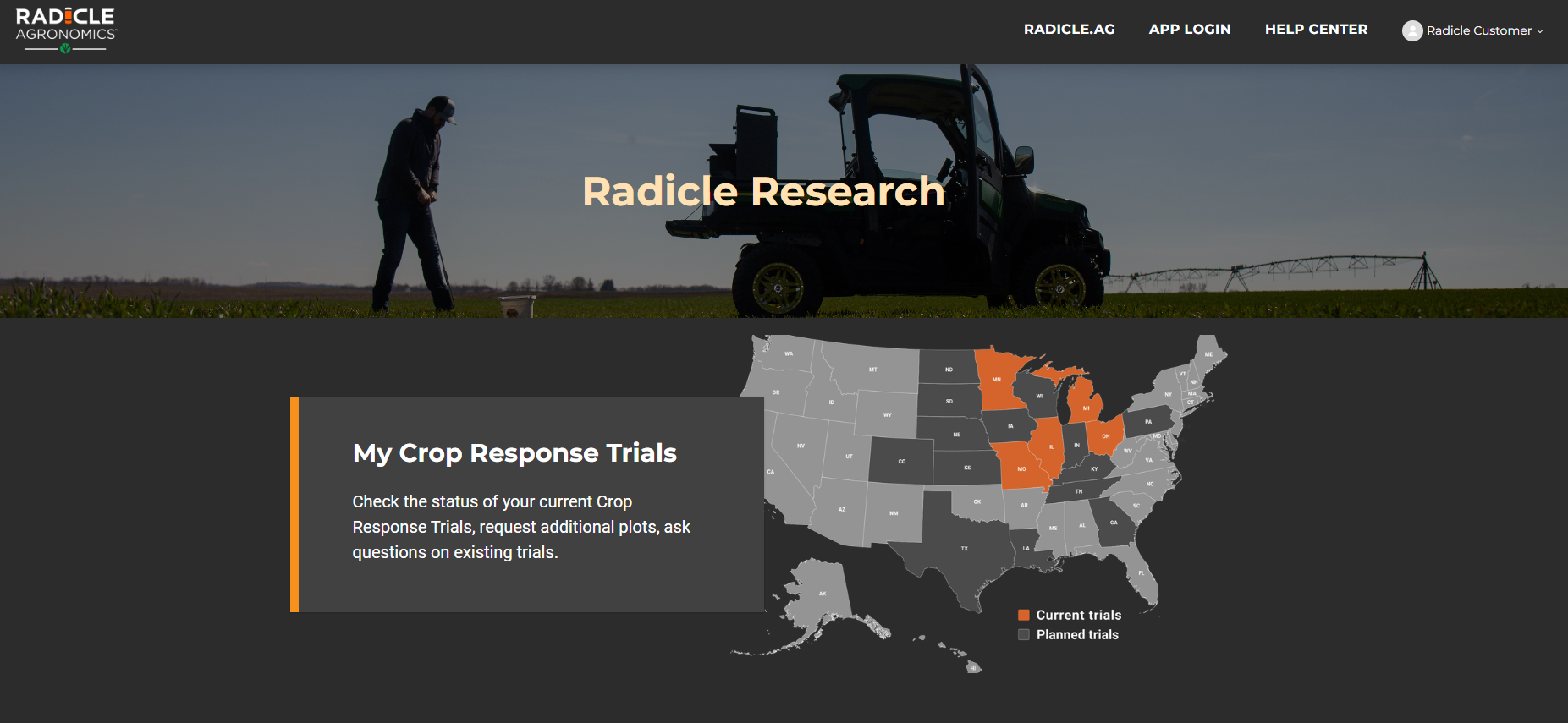Screen dimensions: 1568x723
Task: Click the card text starting "Check the status"
Action: point(521,527)
